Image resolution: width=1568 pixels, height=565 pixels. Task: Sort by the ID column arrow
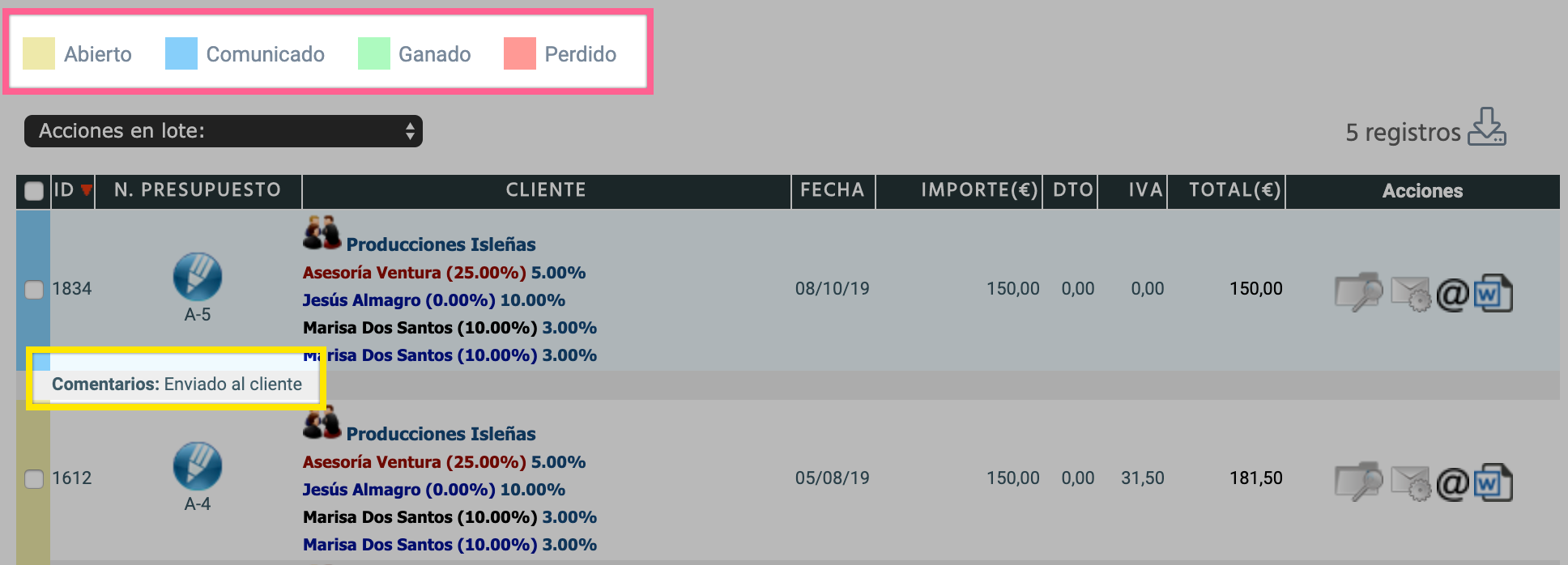pos(87,190)
